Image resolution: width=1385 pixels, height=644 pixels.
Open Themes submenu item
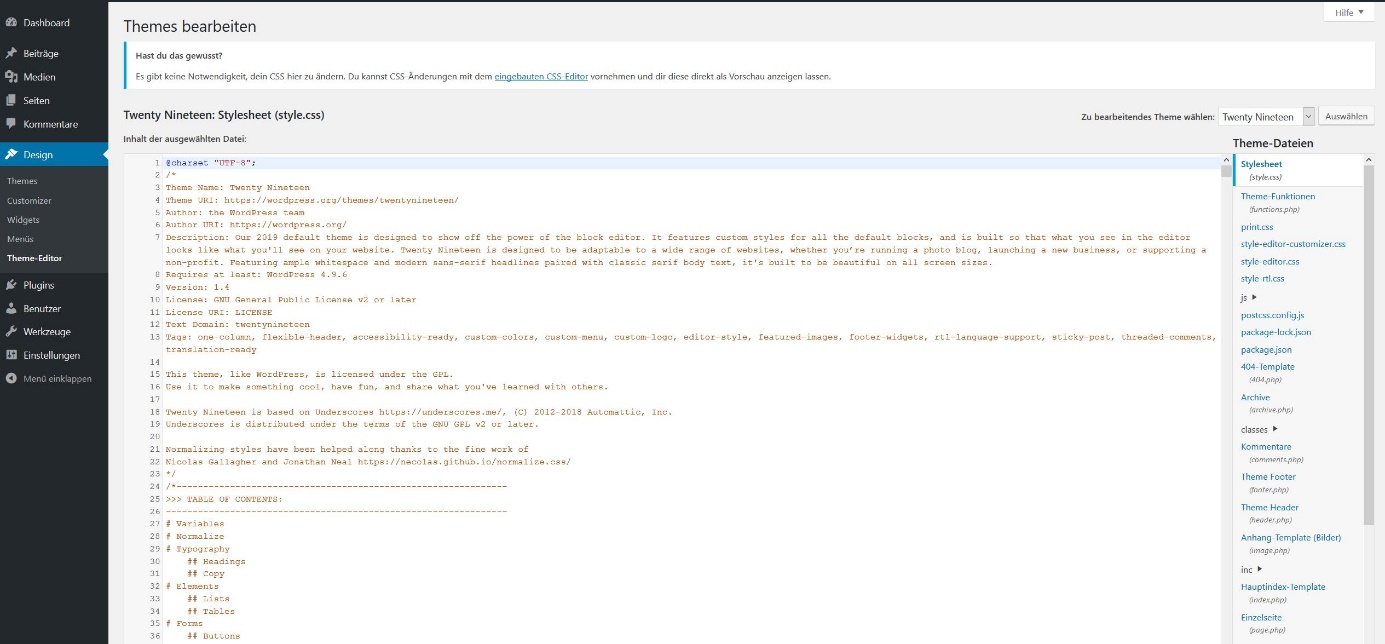click(x=22, y=181)
